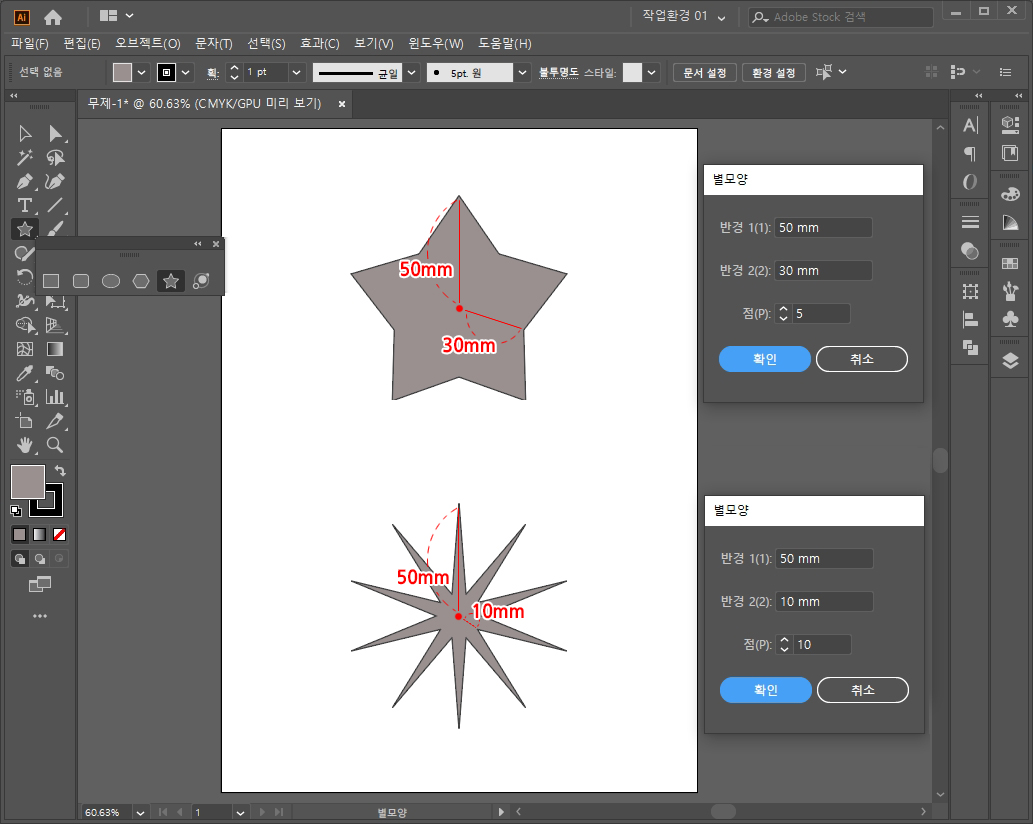The image size is (1033, 824).
Task: Select the Eyedropper tool
Action: coord(25,373)
